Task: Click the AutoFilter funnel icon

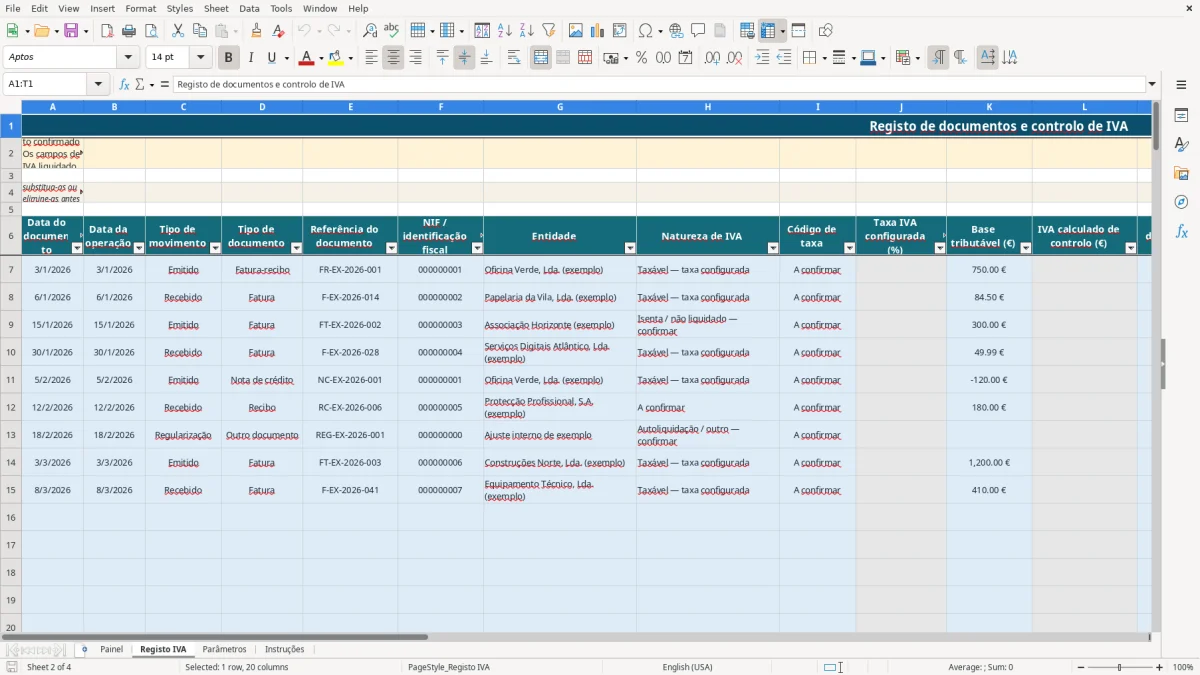Action: pyautogui.click(x=549, y=31)
